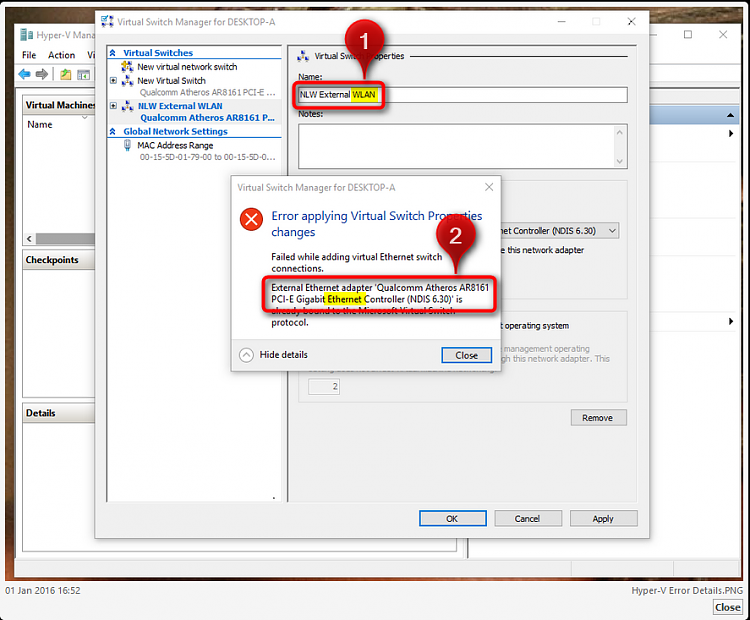
Task: Click Notes scrollbar up arrow
Action: tap(620, 132)
